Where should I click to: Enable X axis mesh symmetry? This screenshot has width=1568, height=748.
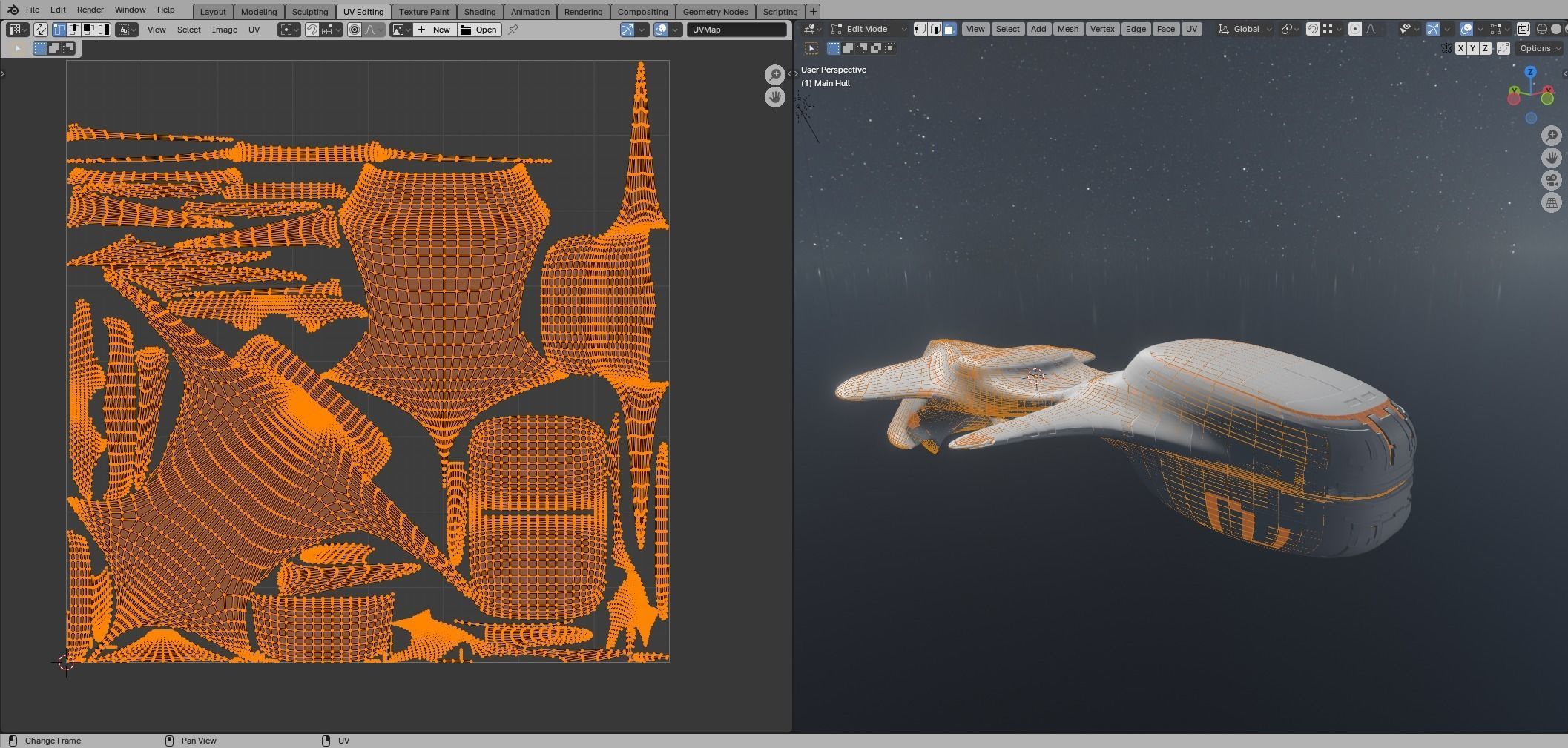1460,48
